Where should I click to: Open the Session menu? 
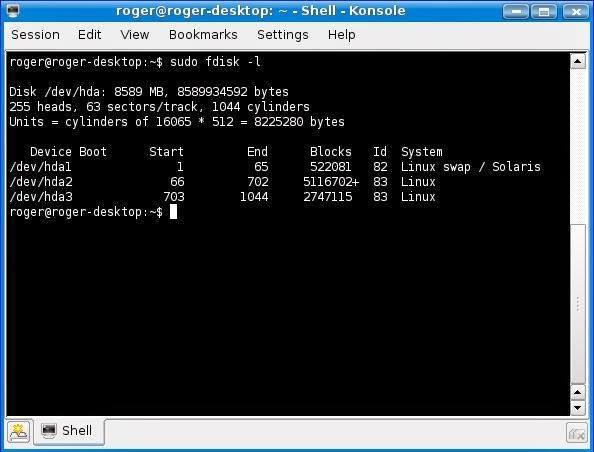tap(35, 35)
